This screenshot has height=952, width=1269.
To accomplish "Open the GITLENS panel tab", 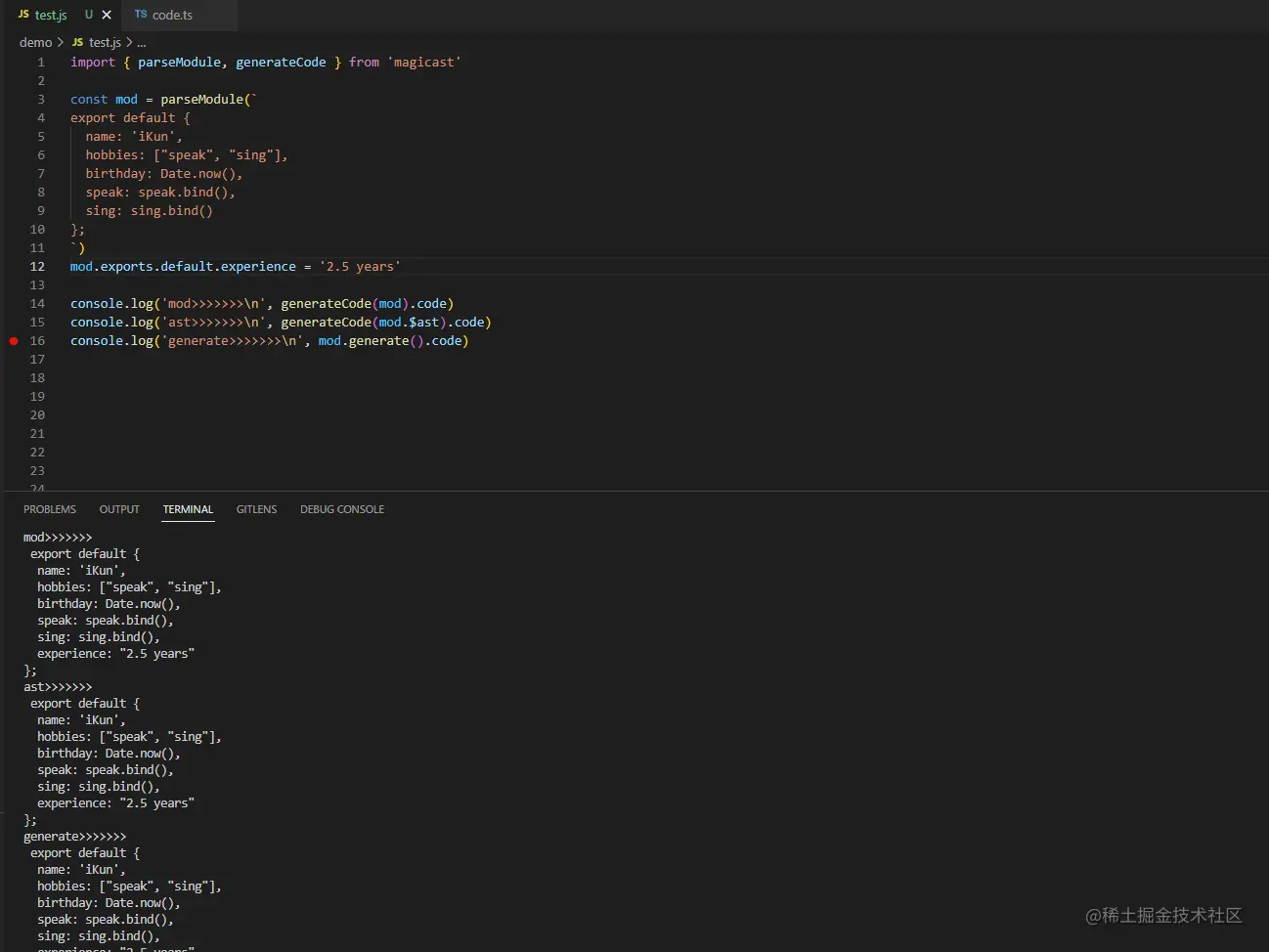I will click(256, 509).
